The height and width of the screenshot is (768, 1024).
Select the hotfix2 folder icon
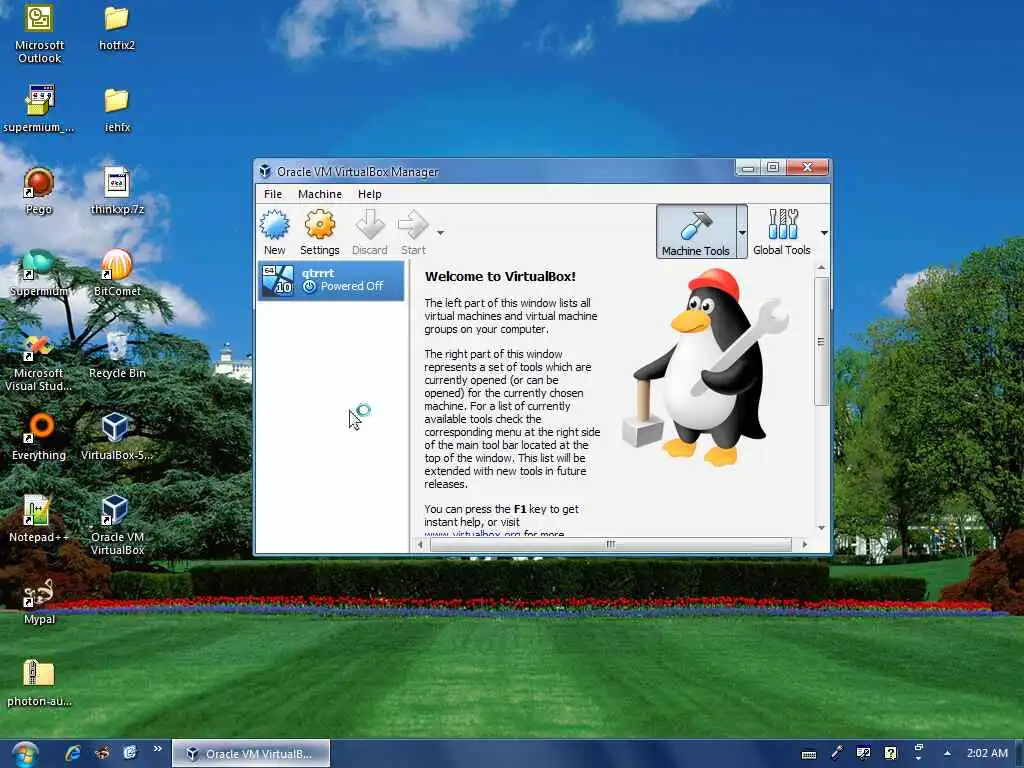(x=117, y=29)
